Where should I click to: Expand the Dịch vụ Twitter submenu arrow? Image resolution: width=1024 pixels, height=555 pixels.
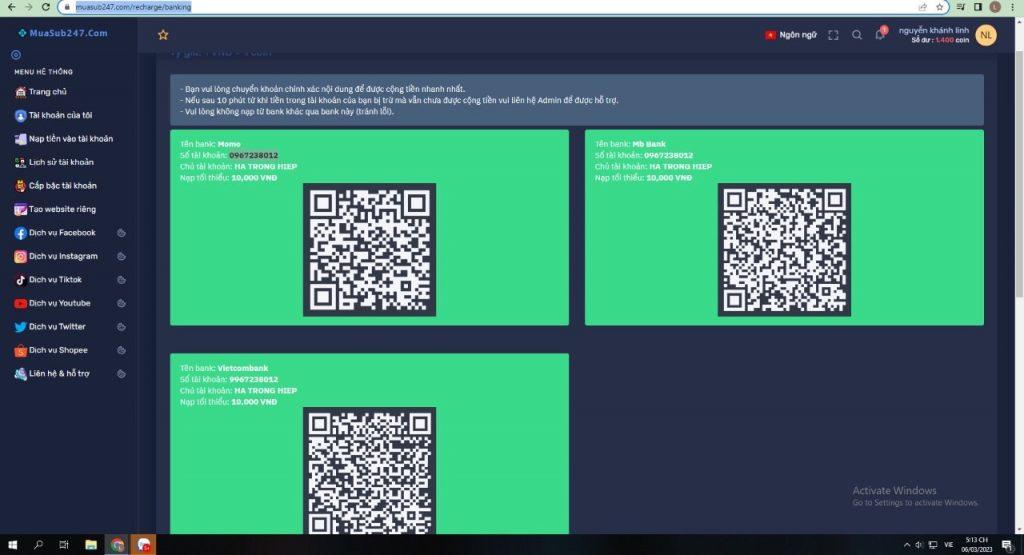(x=121, y=327)
